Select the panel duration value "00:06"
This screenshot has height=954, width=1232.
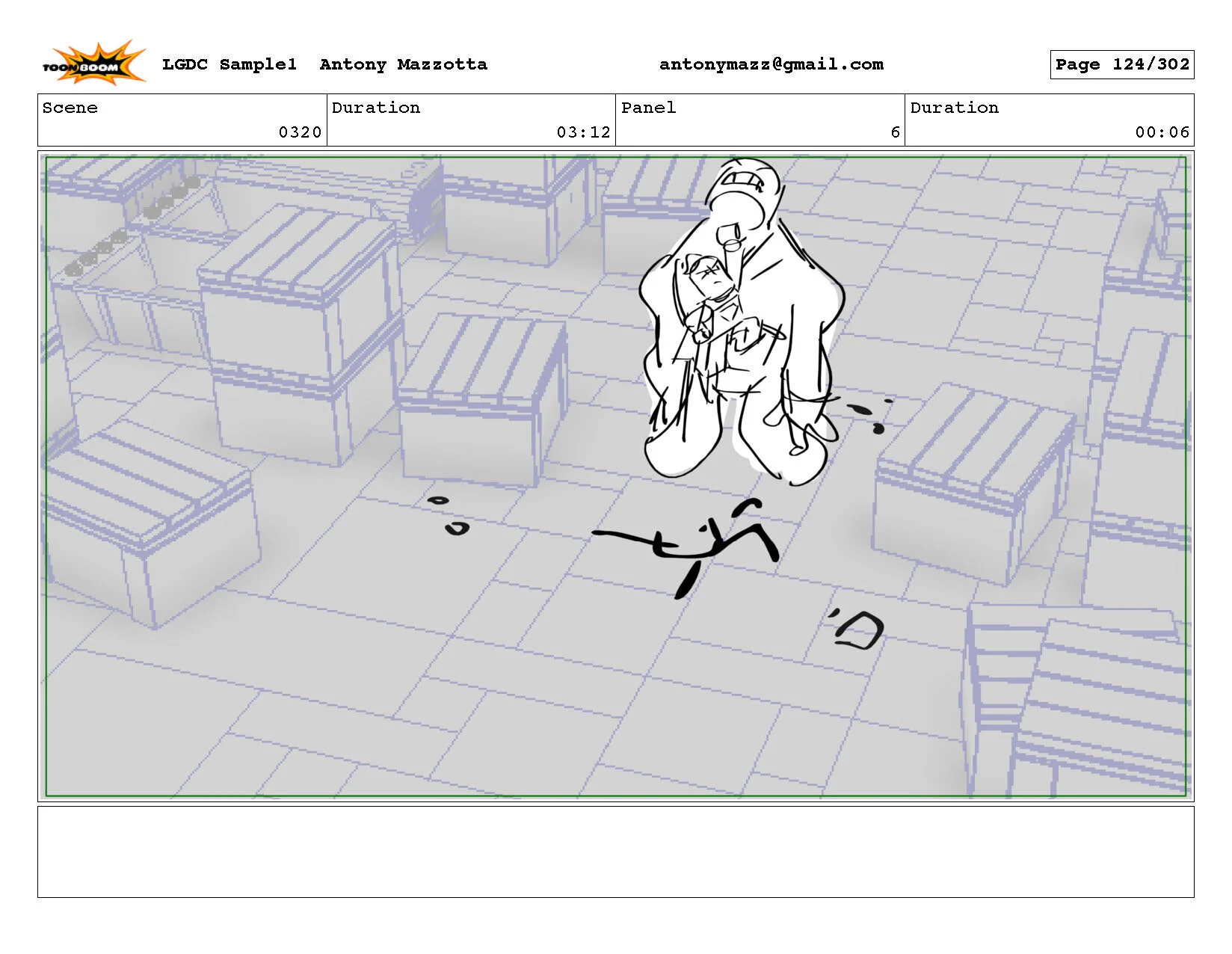pos(1162,132)
